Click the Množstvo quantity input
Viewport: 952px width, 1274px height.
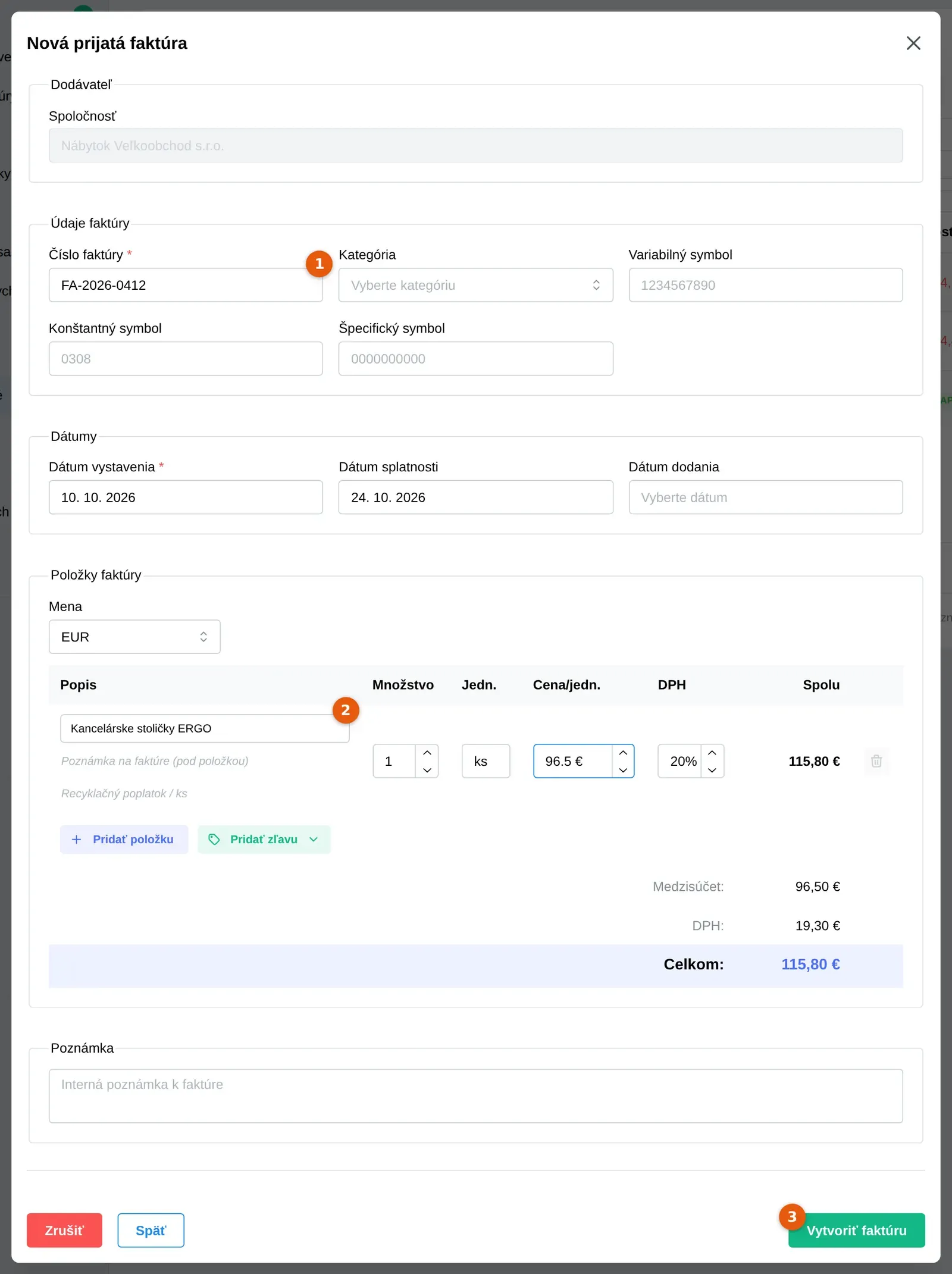click(394, 761)
